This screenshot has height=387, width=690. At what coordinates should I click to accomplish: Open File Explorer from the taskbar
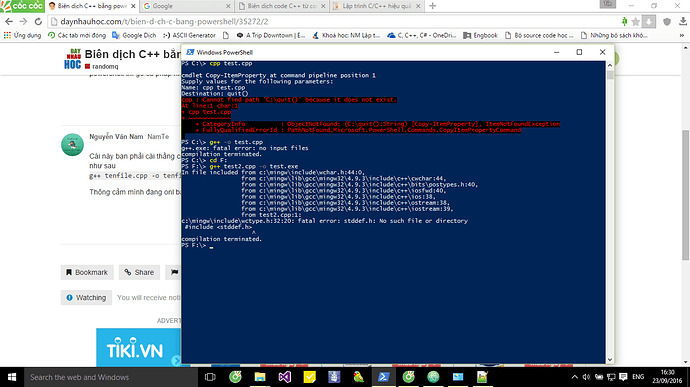pos(260,377)
